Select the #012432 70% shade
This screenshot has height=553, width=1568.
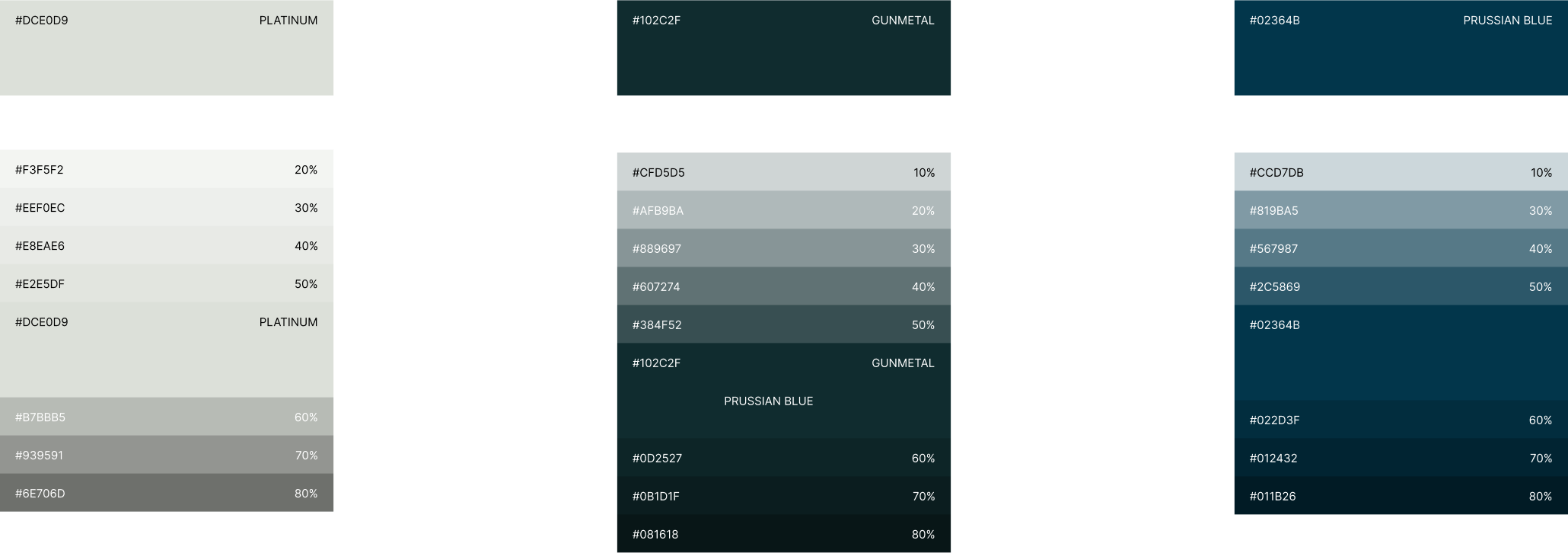pos(1401,458)
